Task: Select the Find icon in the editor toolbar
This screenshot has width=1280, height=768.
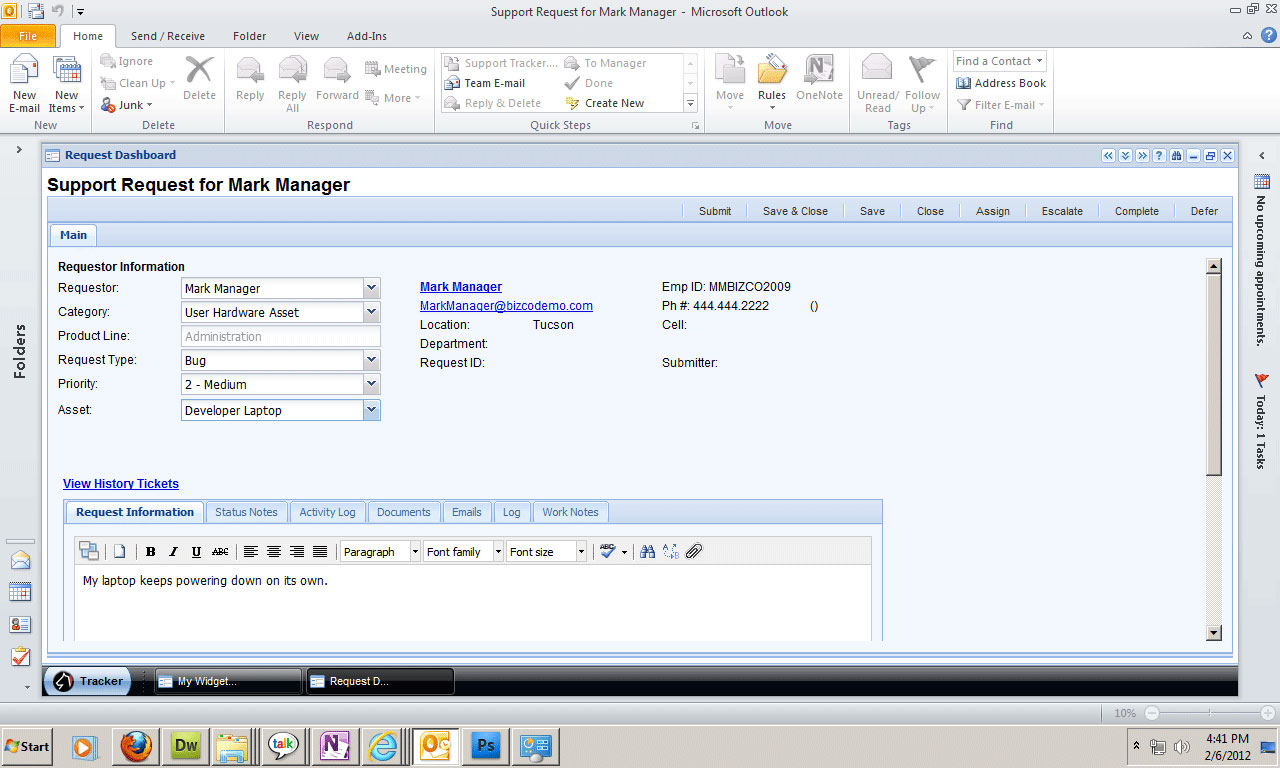Action: click(647, 551)
